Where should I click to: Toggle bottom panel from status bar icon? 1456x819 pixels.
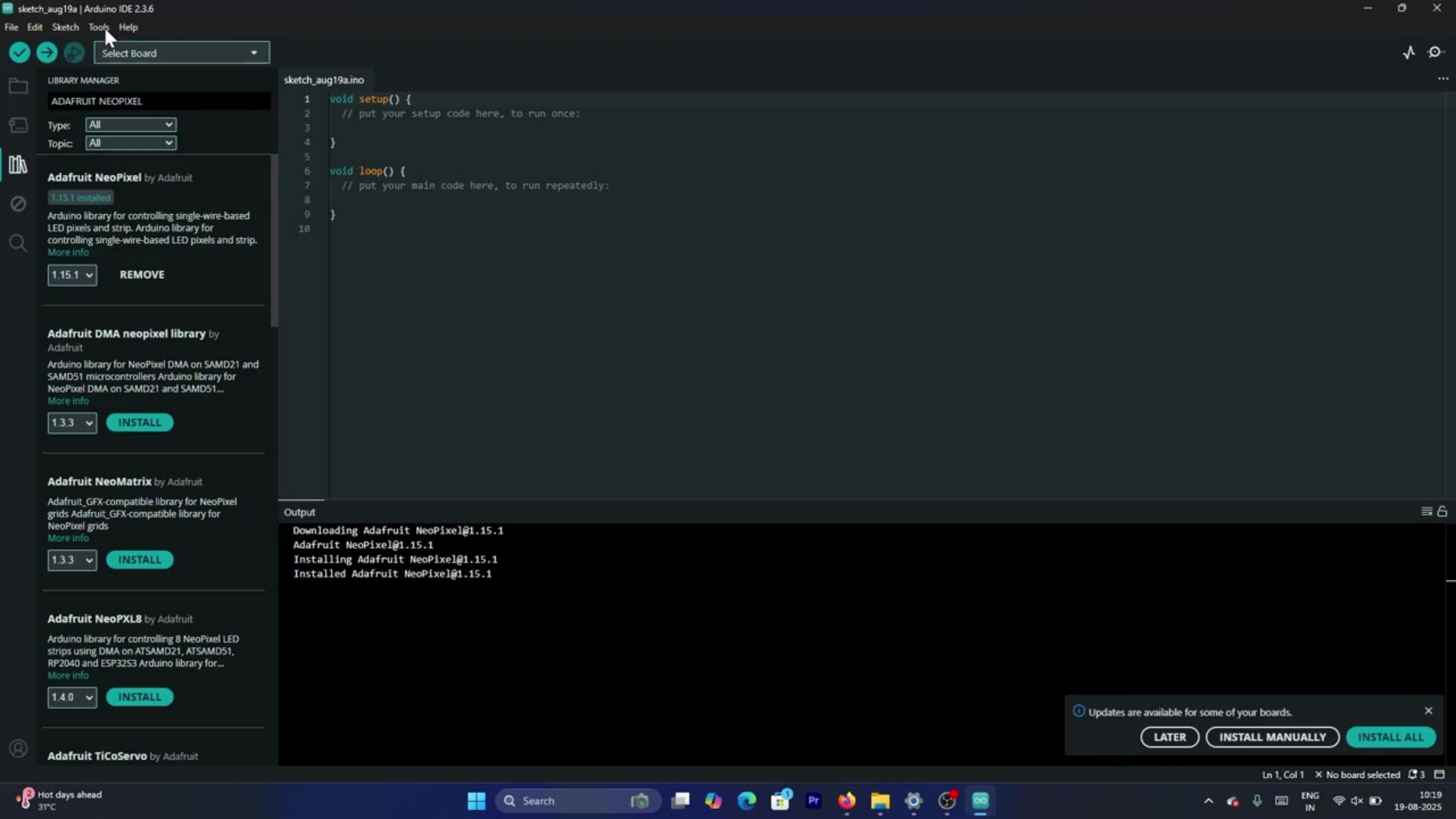click(1439, 775)
